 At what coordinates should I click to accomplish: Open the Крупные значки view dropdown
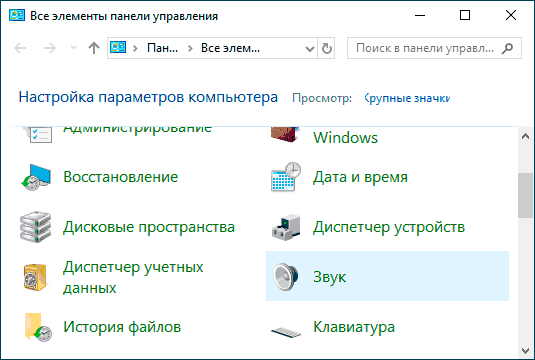[407, 98]
